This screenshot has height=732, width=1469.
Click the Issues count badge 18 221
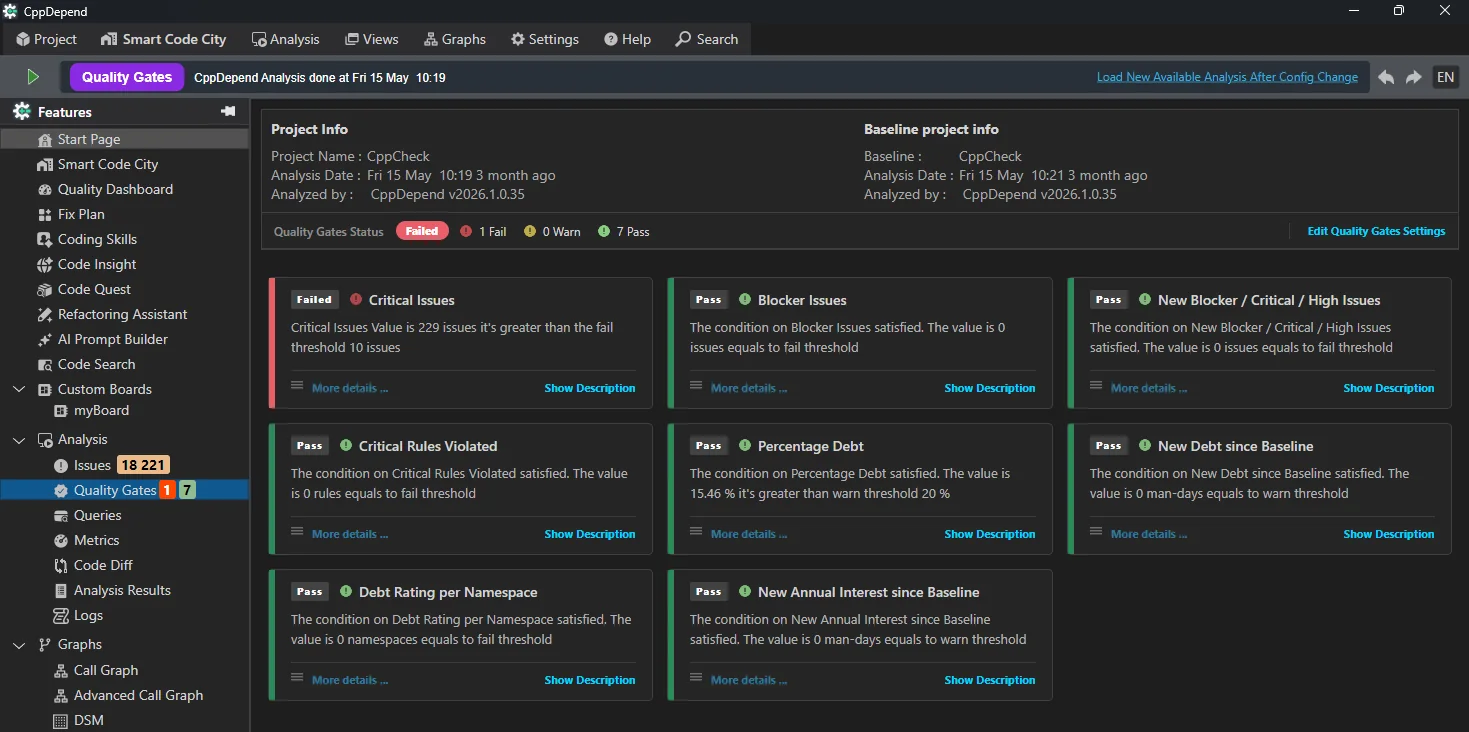click(143, 465)
